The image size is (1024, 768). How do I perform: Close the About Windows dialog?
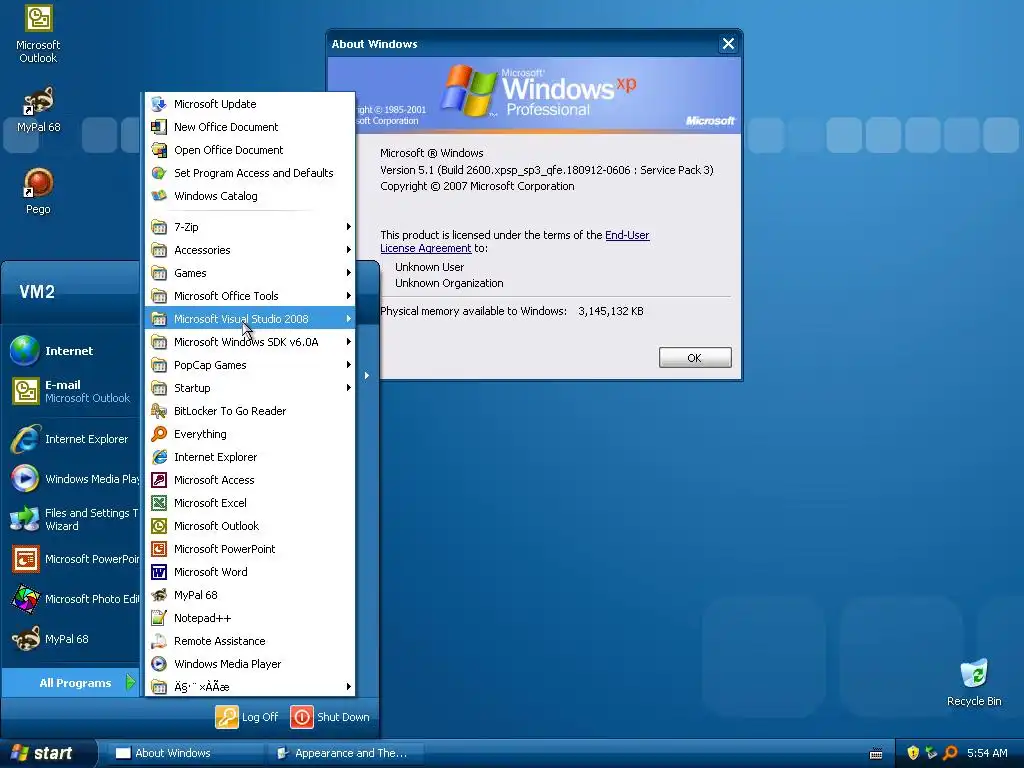coord(728,44)
